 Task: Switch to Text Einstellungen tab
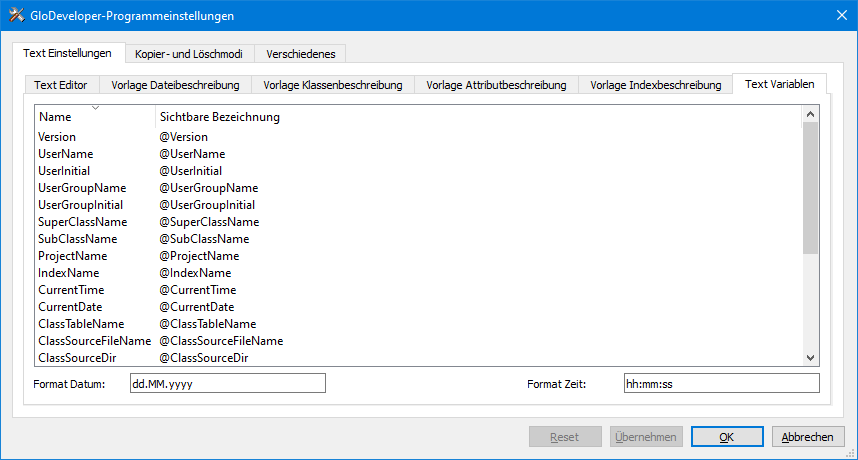[68, 54]
